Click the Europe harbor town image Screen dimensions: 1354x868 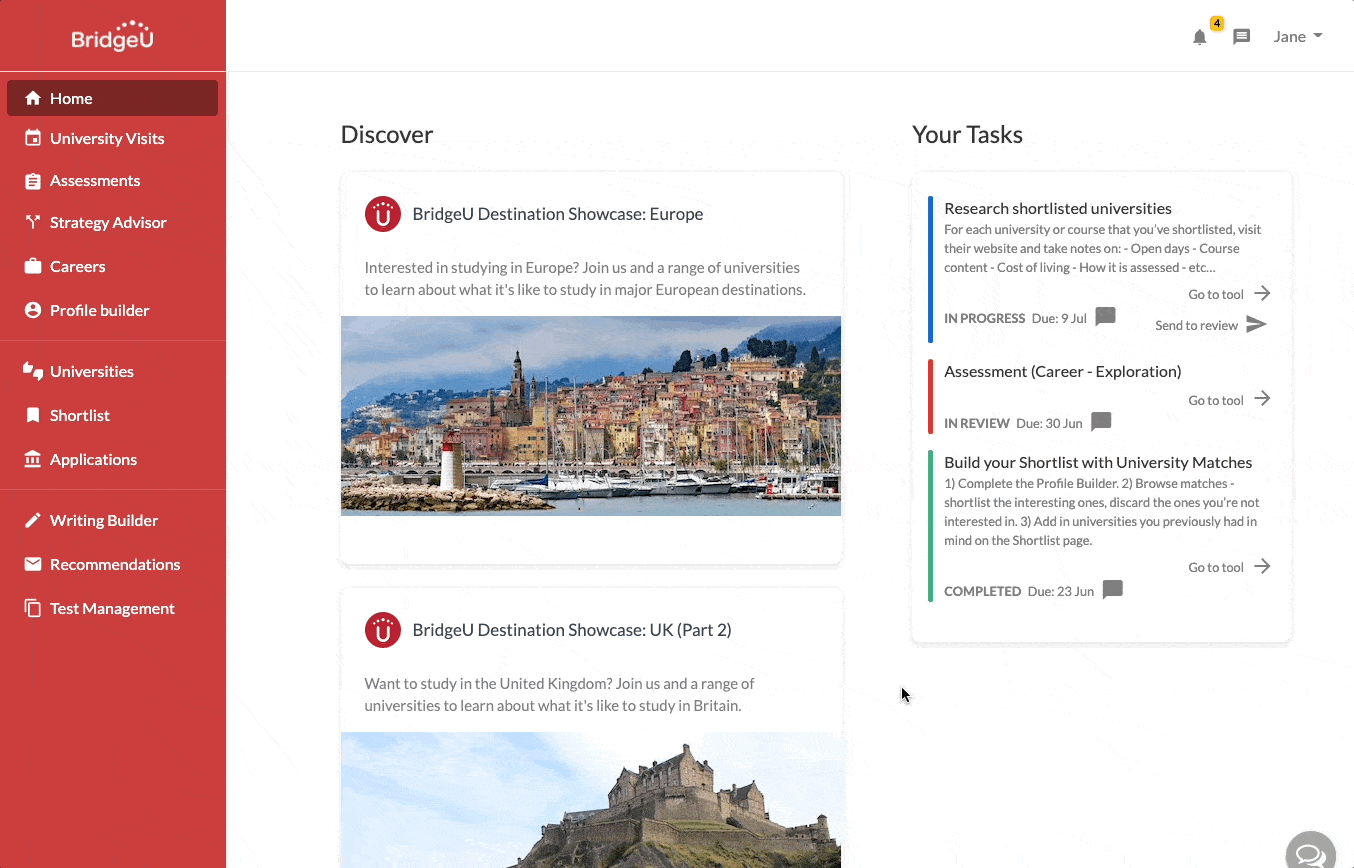(591, 416)
